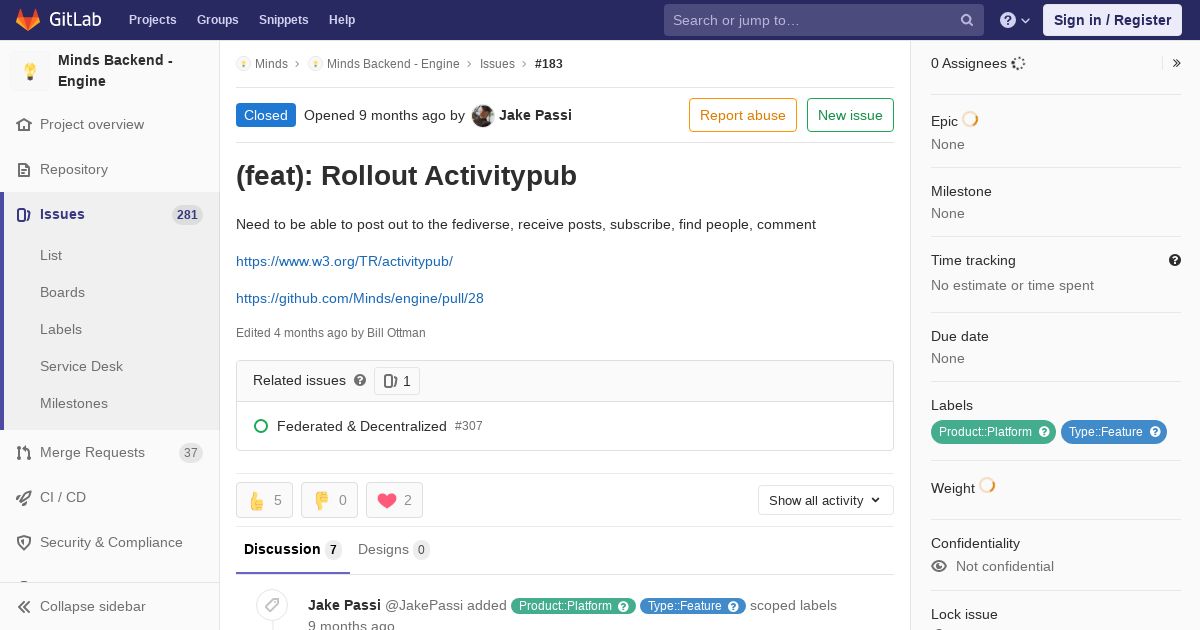Image resolution: width=1200 pixels, height=630 pixels.
Task: Click the related issues count badge
Action: point(397,381)
